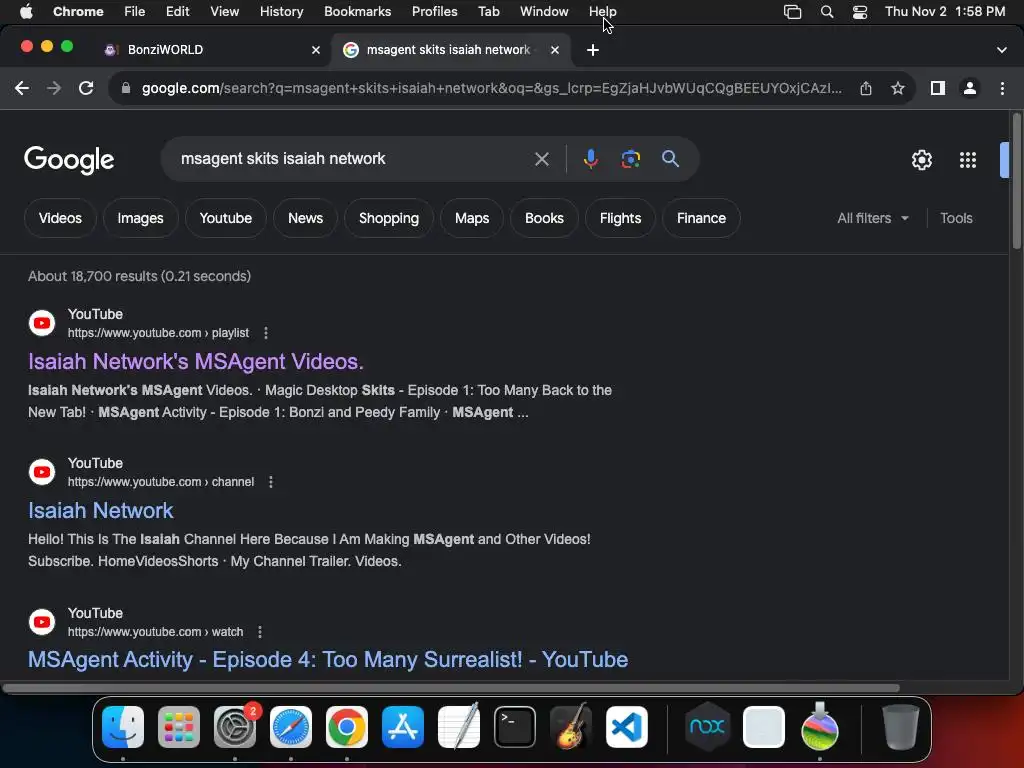Image resolution: width=1024 pixels, height=768 pixels.
Task: Open the Chrome profile avatar
Action: click(x=970, y=88)
